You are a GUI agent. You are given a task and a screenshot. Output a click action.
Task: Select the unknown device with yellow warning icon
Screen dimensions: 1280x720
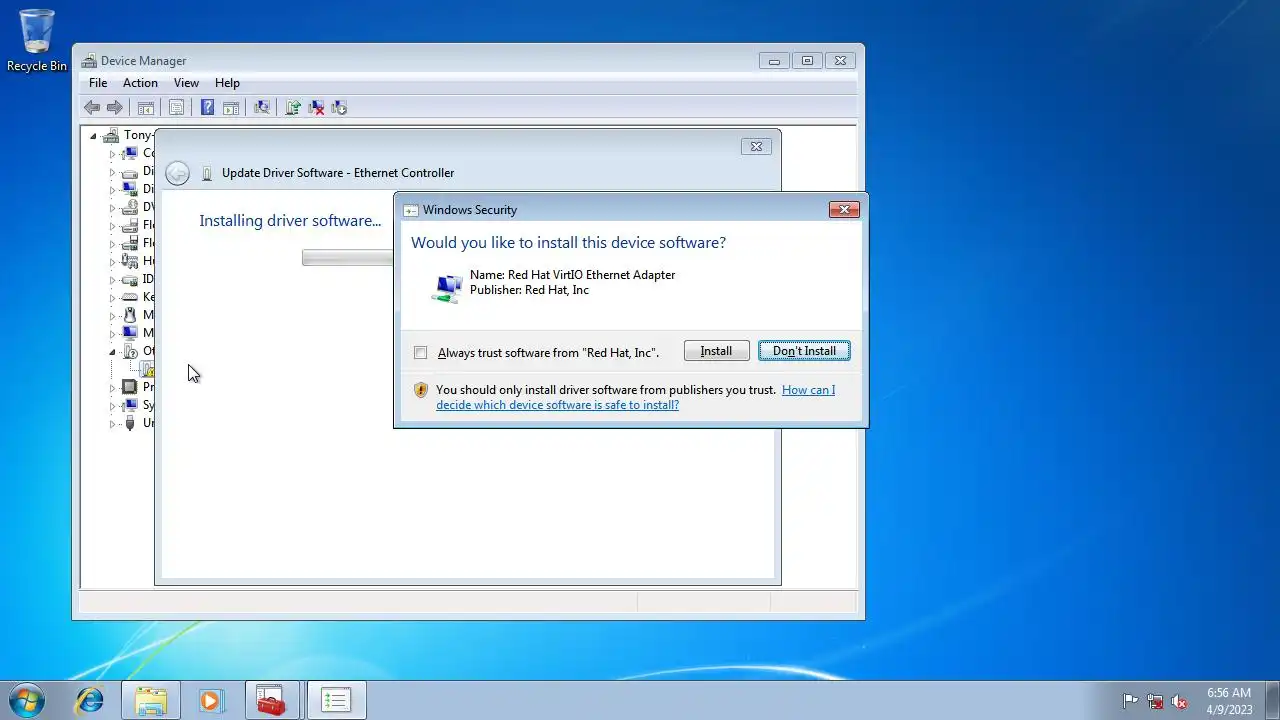point(147,369)
